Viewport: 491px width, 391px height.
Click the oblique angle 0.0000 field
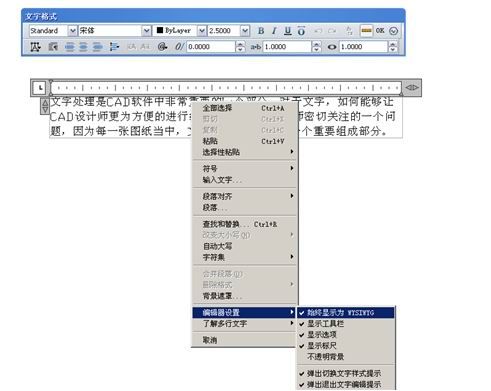[x=211, y=47]
